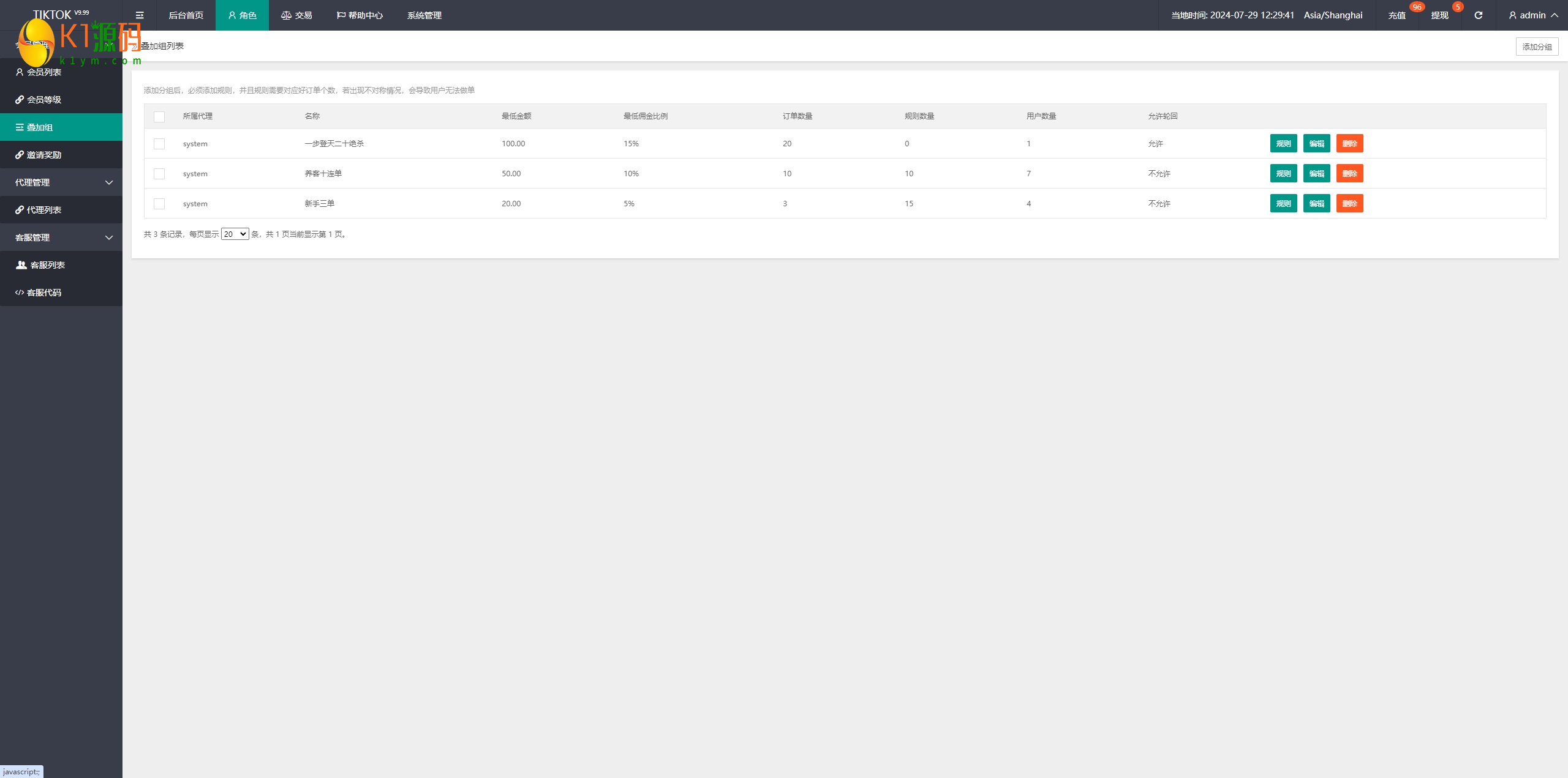Open the 系统管理 top menu

[x=424, y=15]
